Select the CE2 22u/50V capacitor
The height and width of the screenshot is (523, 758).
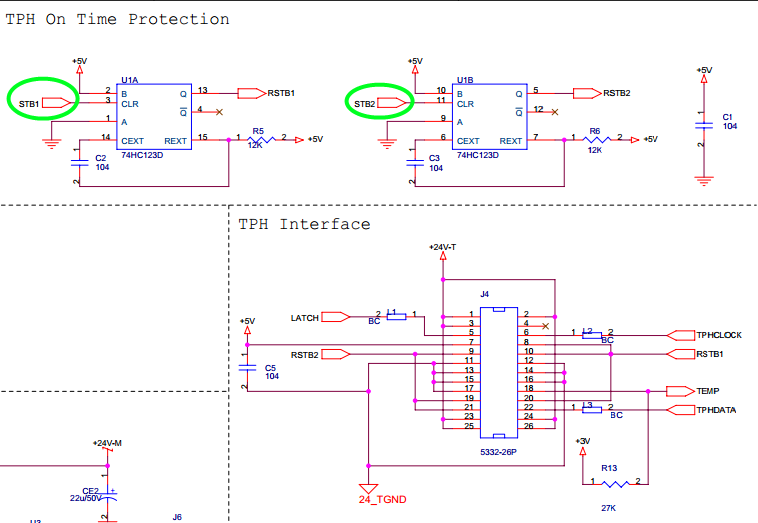pos(107,497)
